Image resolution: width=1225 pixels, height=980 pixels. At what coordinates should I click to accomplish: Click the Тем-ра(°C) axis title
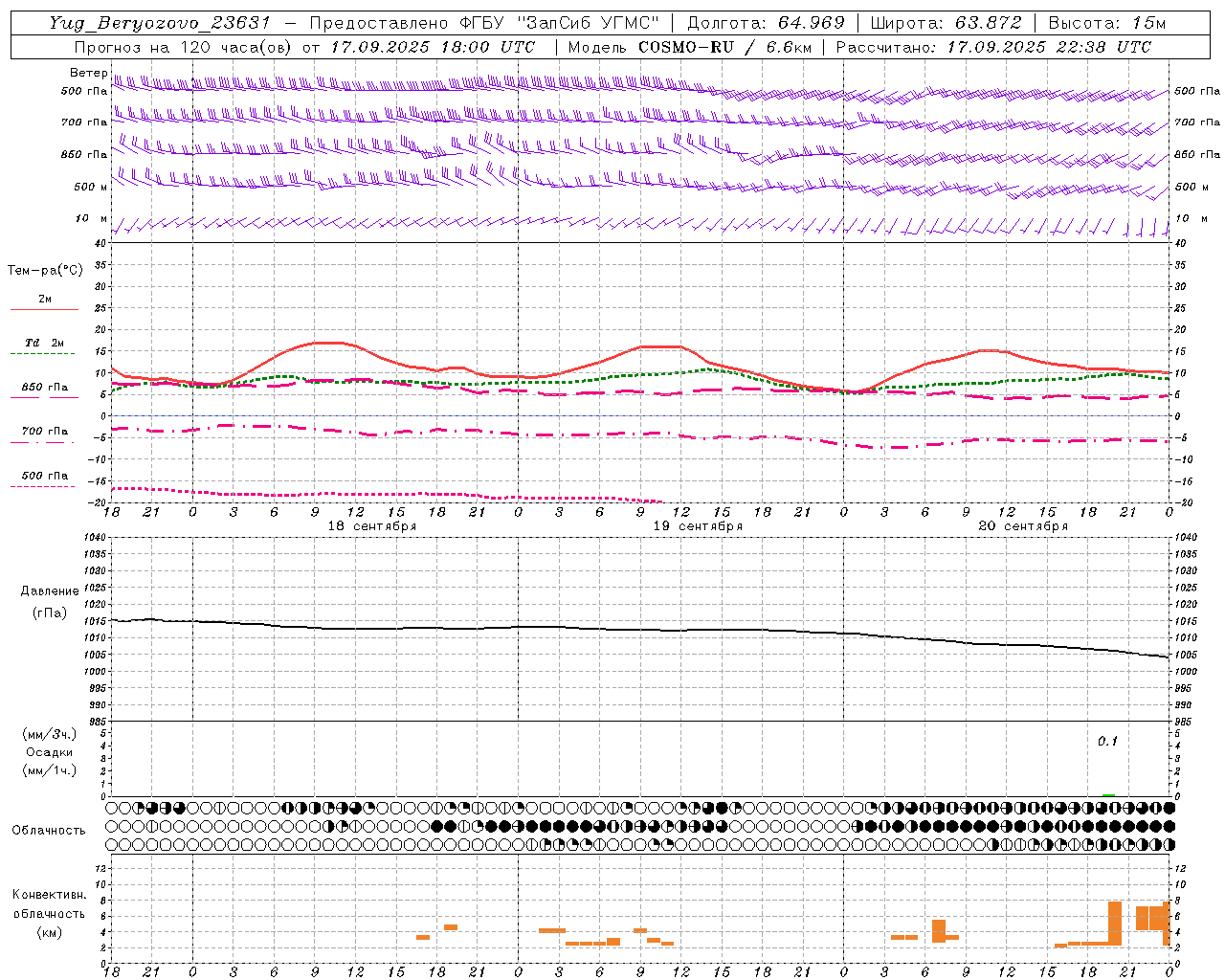click(45, 271)
